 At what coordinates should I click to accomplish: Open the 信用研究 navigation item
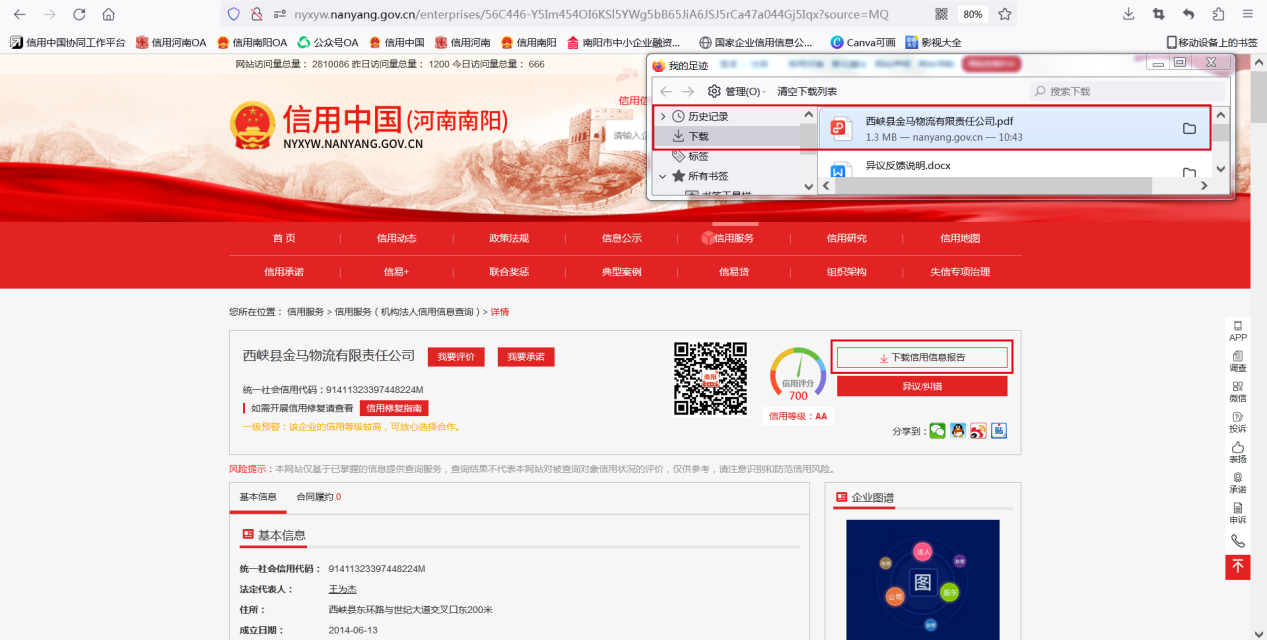coord(846,238)
